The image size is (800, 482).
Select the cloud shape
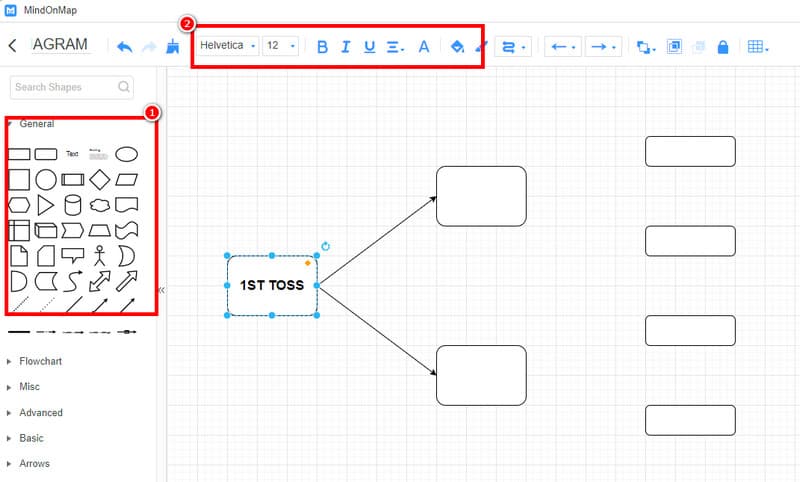click(x=99, y=205)
